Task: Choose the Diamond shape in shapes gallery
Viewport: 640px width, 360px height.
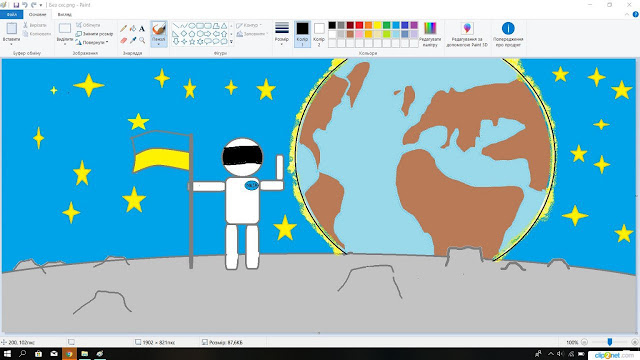Action: point(184,33)
